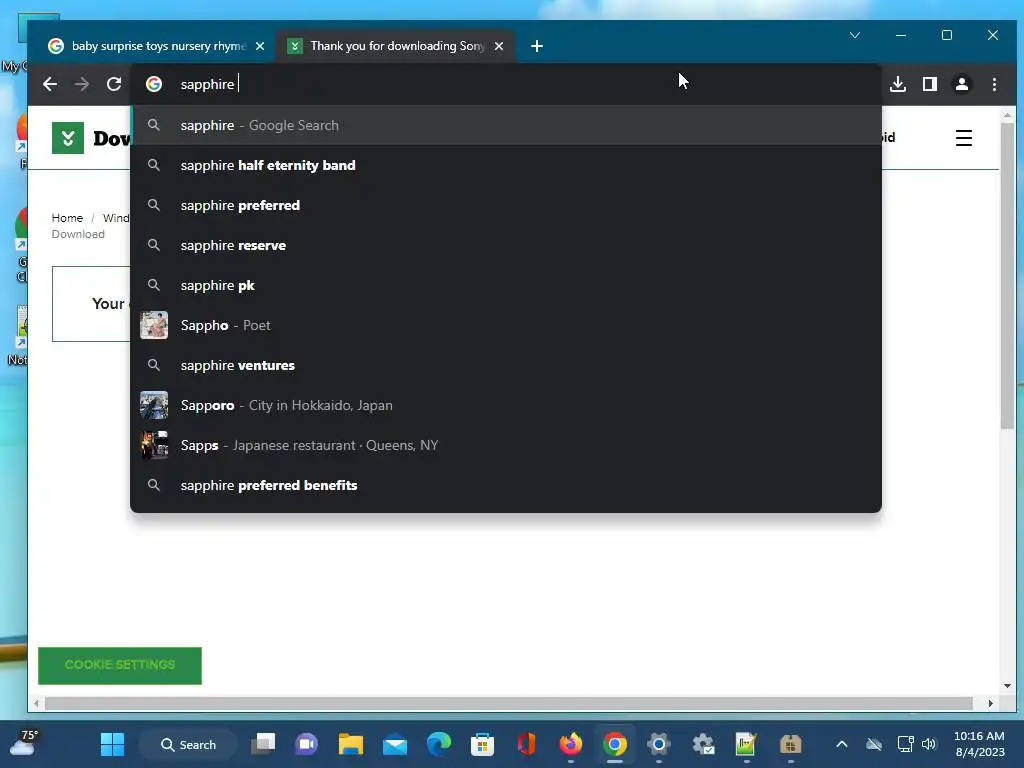Click the address bar containing sapphire
1024x768 pixels.
[x=506, y=84]
